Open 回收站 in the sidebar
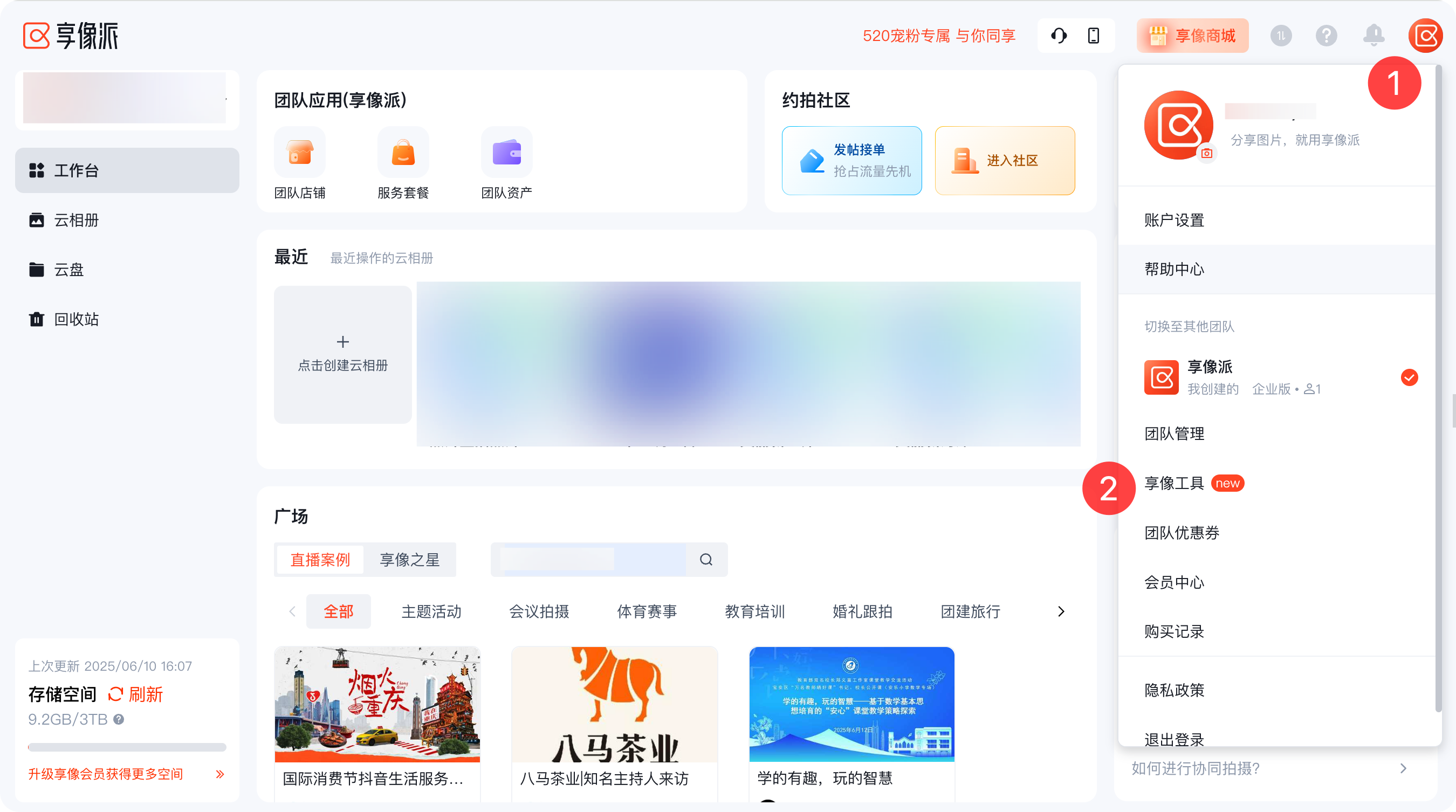Viewport: 1456px width, 812px height. click(127, 319)
